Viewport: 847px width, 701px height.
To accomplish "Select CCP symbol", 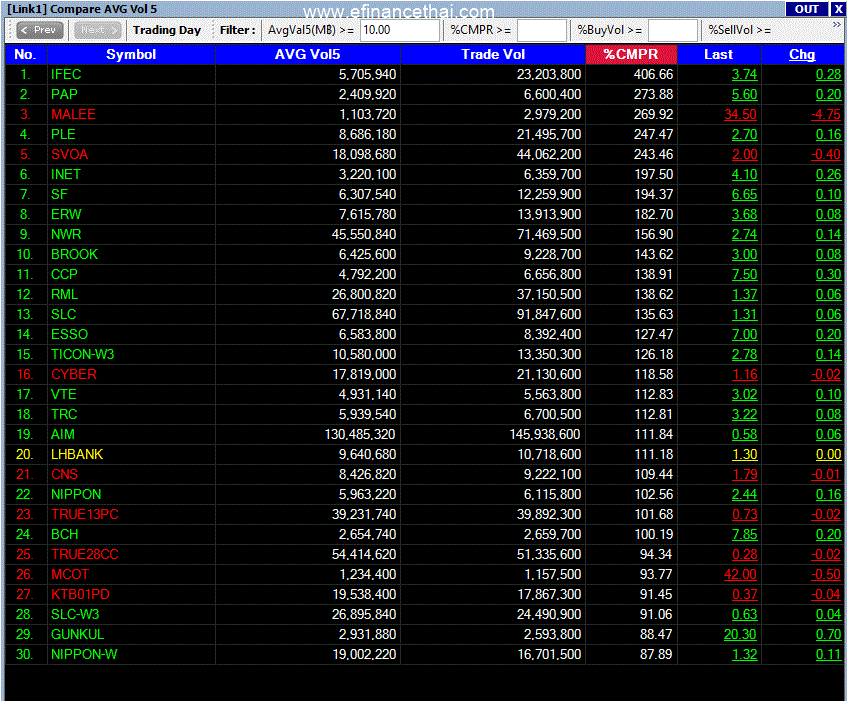I will pos(64,274).
